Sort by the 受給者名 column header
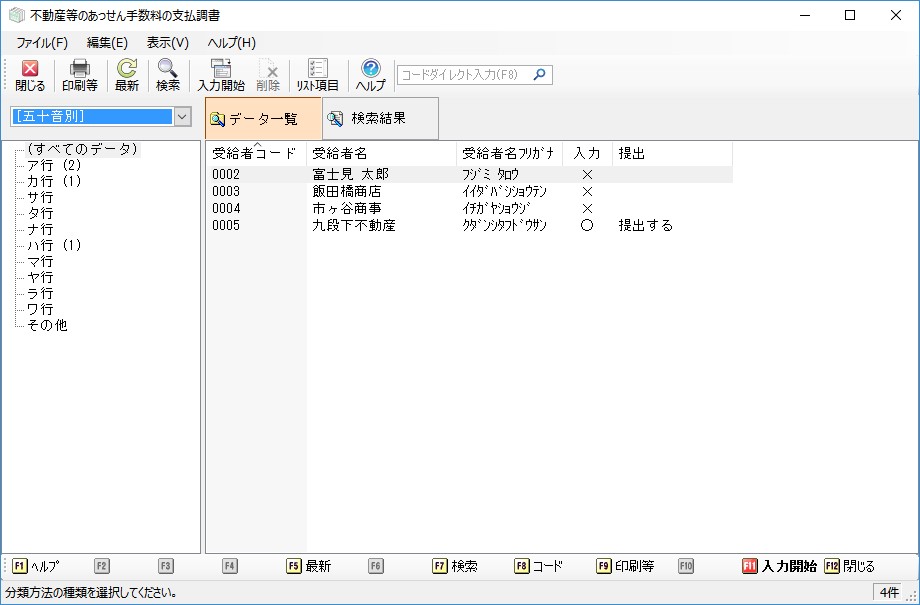 pos(340,154)
